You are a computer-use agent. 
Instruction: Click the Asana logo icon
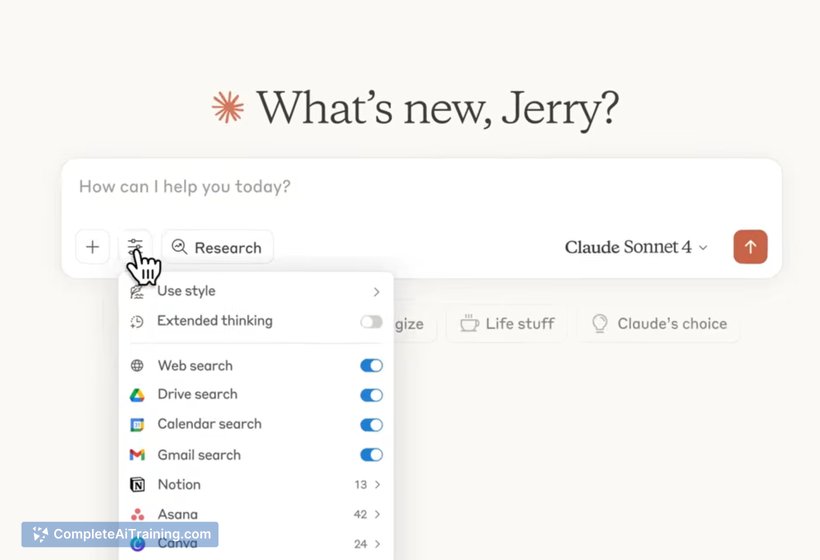(138, 515)
